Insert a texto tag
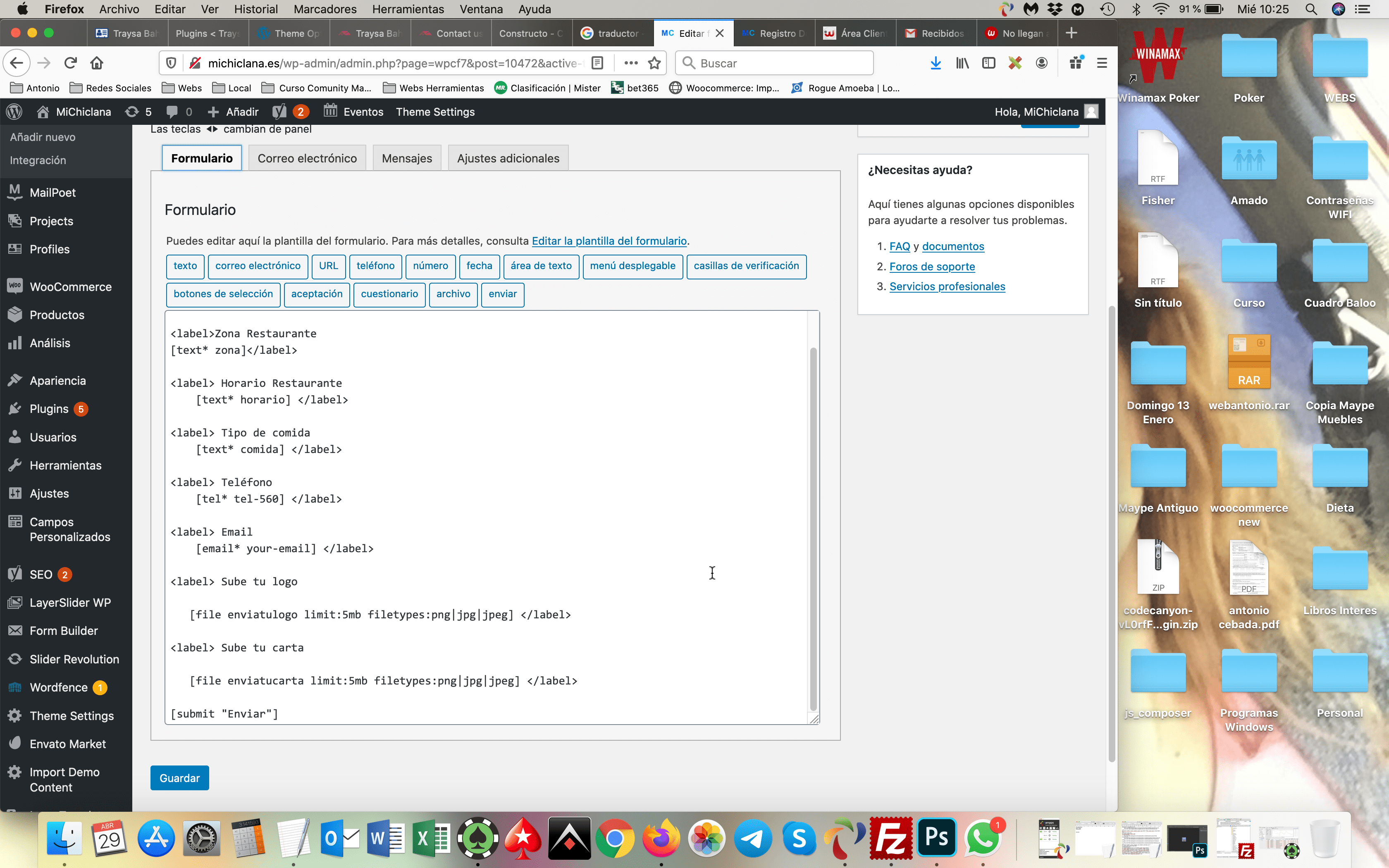1389x868 pixels. (185, 266)
